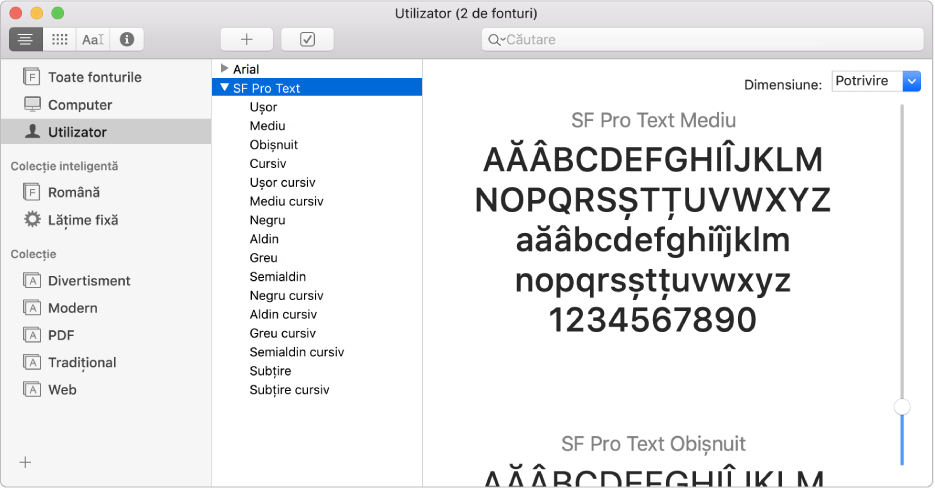Collapse the SF Pro Text family
Viewport: 935px width, 489px height.
point(224,88)
